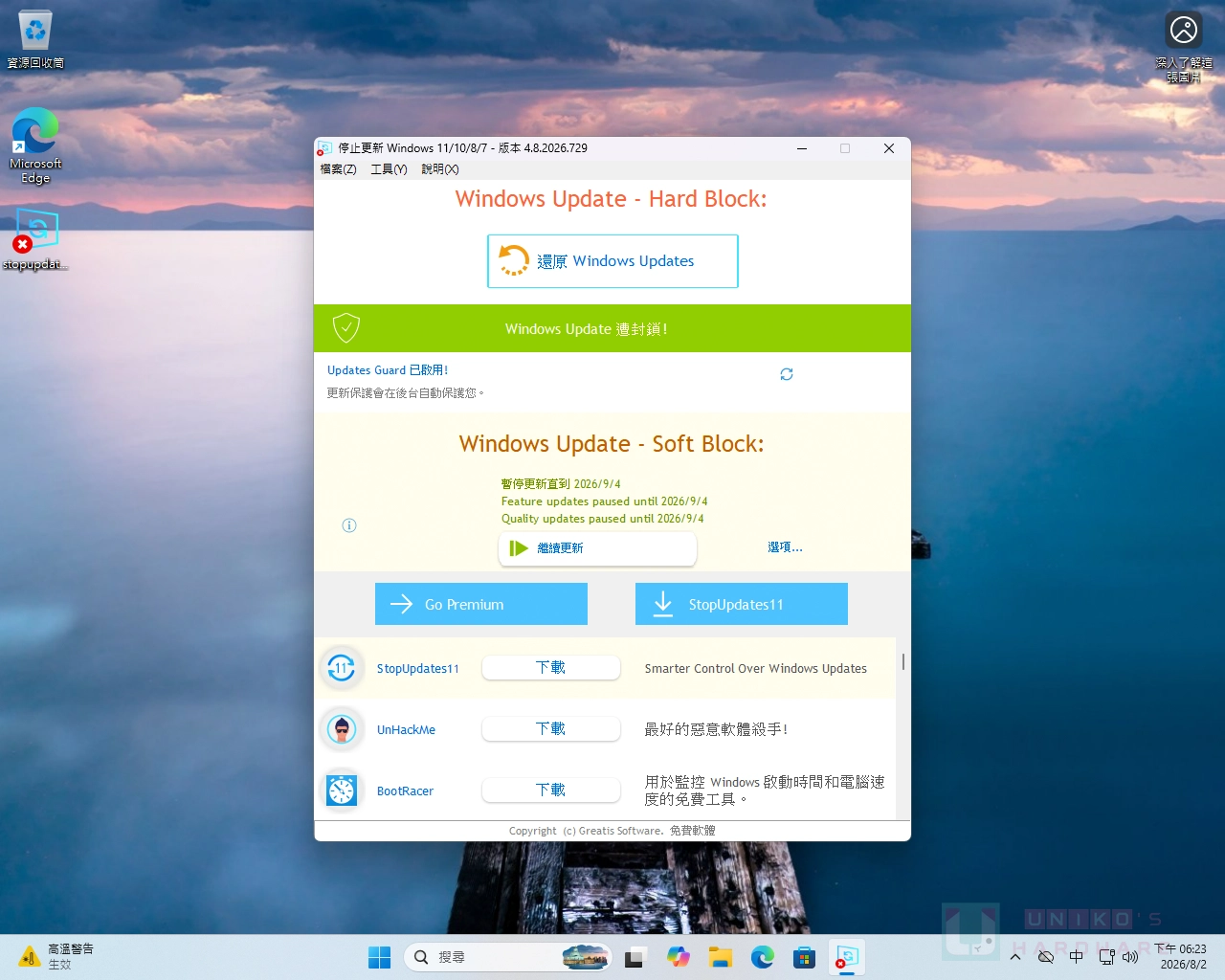1225x980 pixels.
Task: Click the Copyright Greatis Software footer text
Action: [612, 831]
